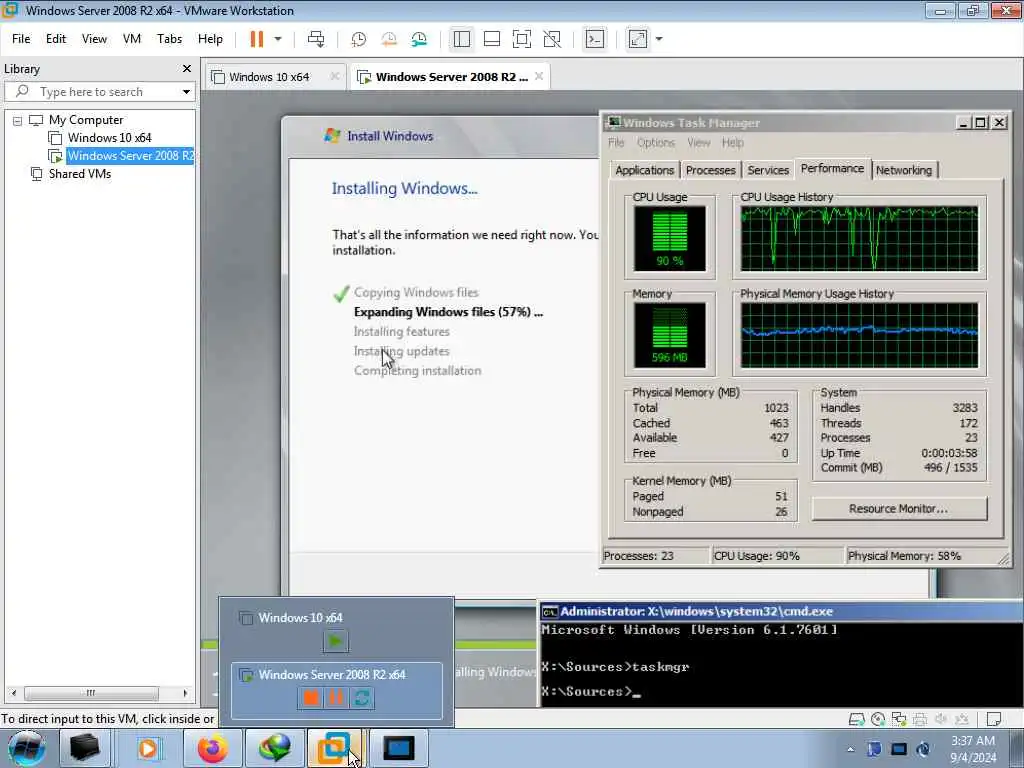The image size is (1024, 768).
Task: Open the VMware View menu
Action: (94, 39)
